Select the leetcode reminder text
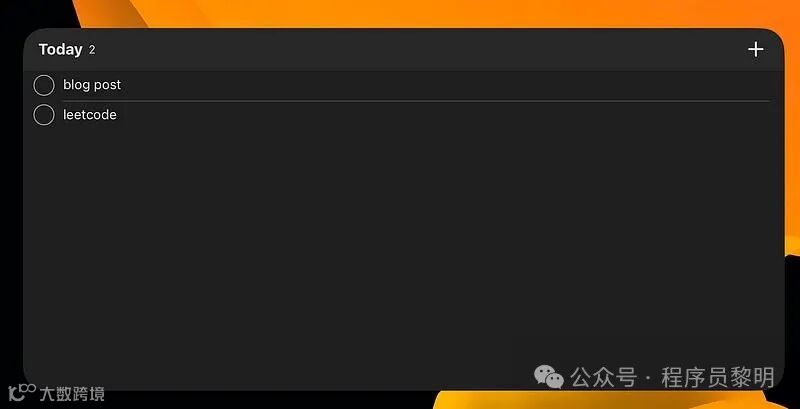800x409 pixels. [x=90, y=115]
